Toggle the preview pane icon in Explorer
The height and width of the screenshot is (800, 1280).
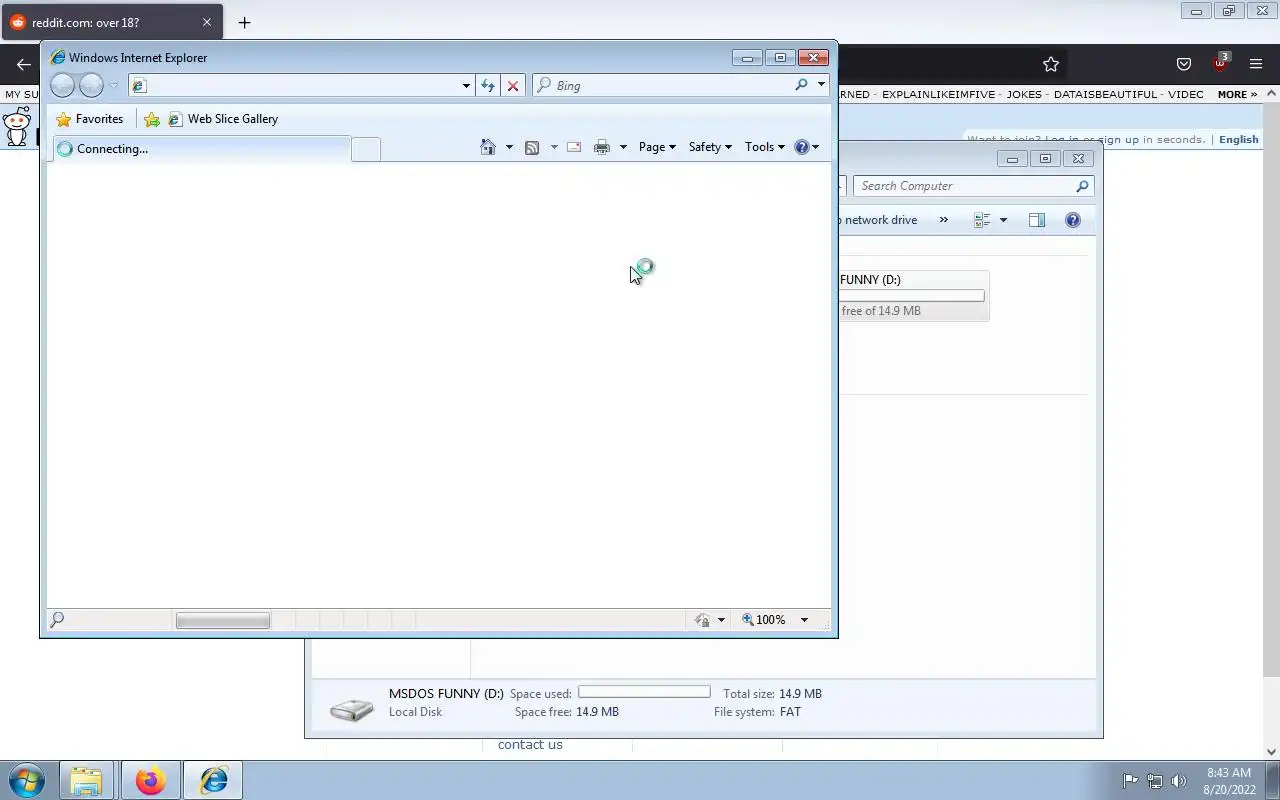(x=1037, y=220)
